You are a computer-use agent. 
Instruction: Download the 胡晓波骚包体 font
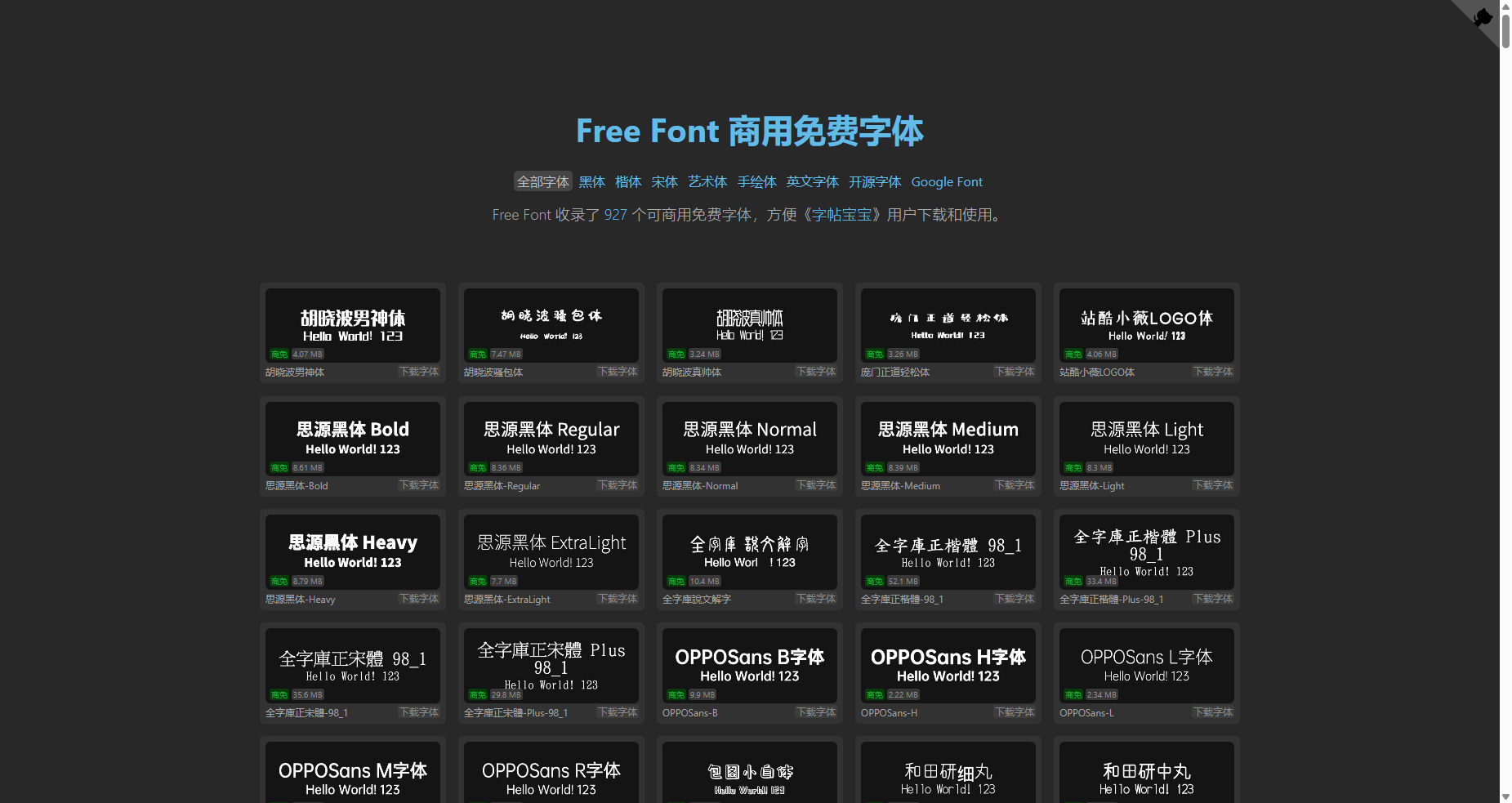[x=618, y=372]
